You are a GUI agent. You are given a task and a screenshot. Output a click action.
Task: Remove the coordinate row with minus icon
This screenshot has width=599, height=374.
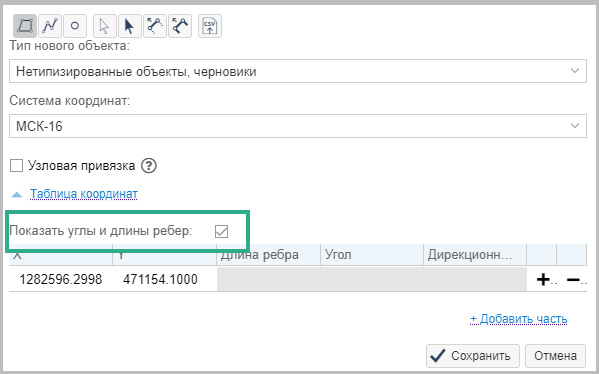tap(573, 280)
